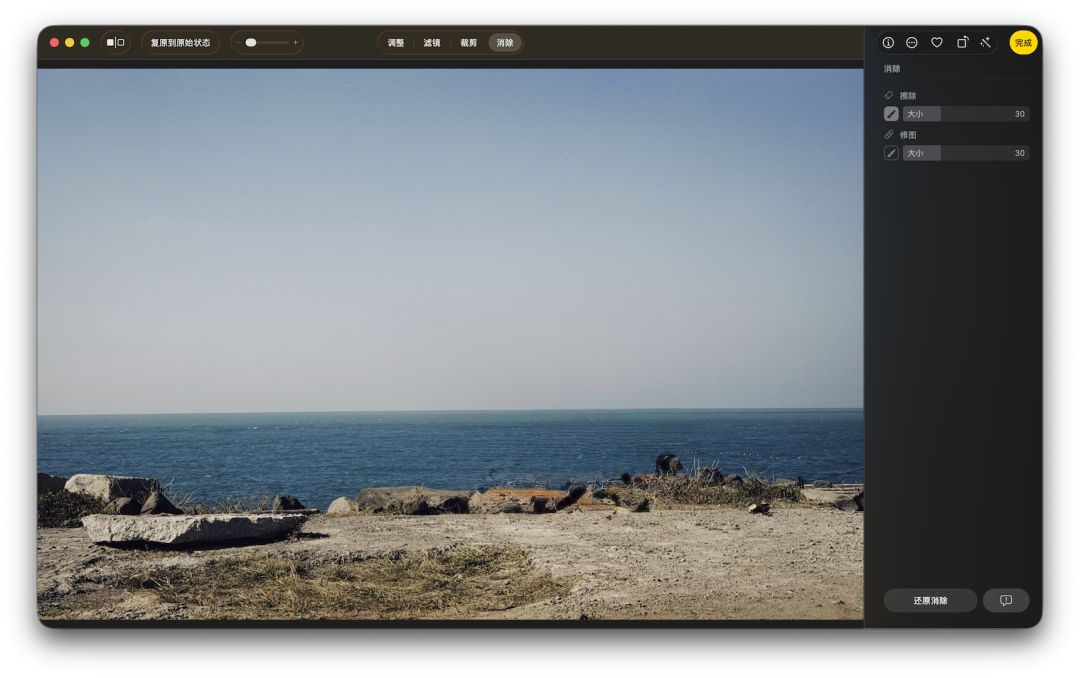Select the 裁剪 tab
Image resolution: width=1080 pixels, height=678 pixels.
point(468,43)
